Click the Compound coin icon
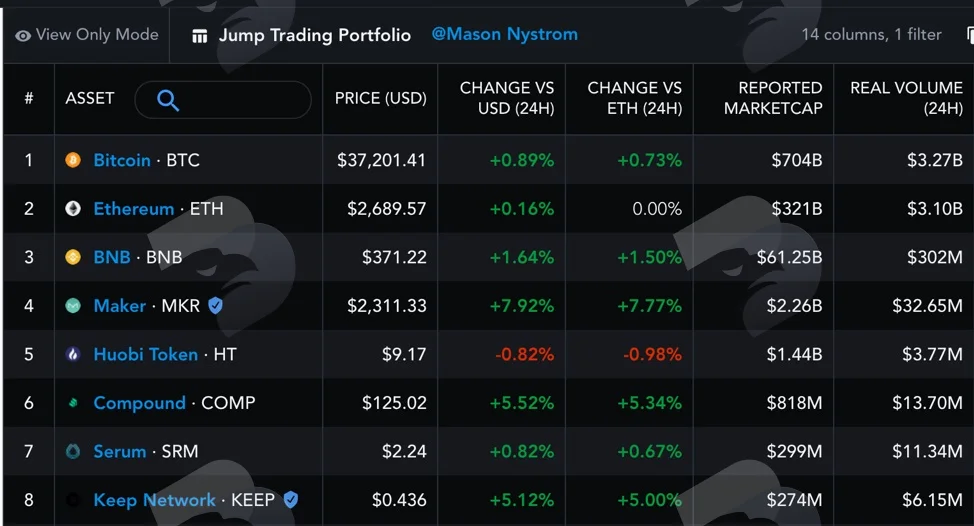Viewport: 974px width, 526px height. click(73, 402)
